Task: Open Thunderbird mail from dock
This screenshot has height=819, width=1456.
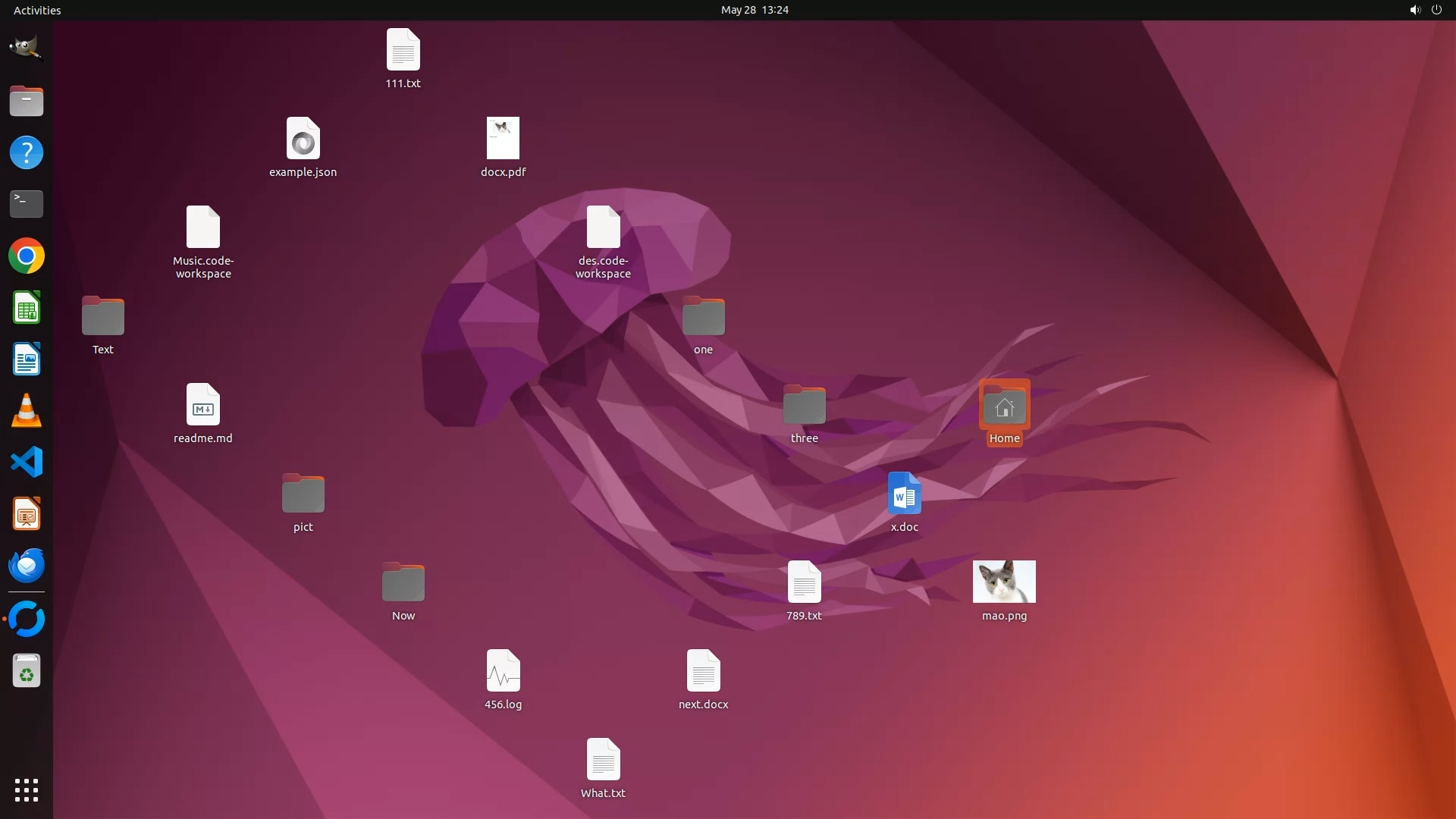Action: tap(26, 566)
